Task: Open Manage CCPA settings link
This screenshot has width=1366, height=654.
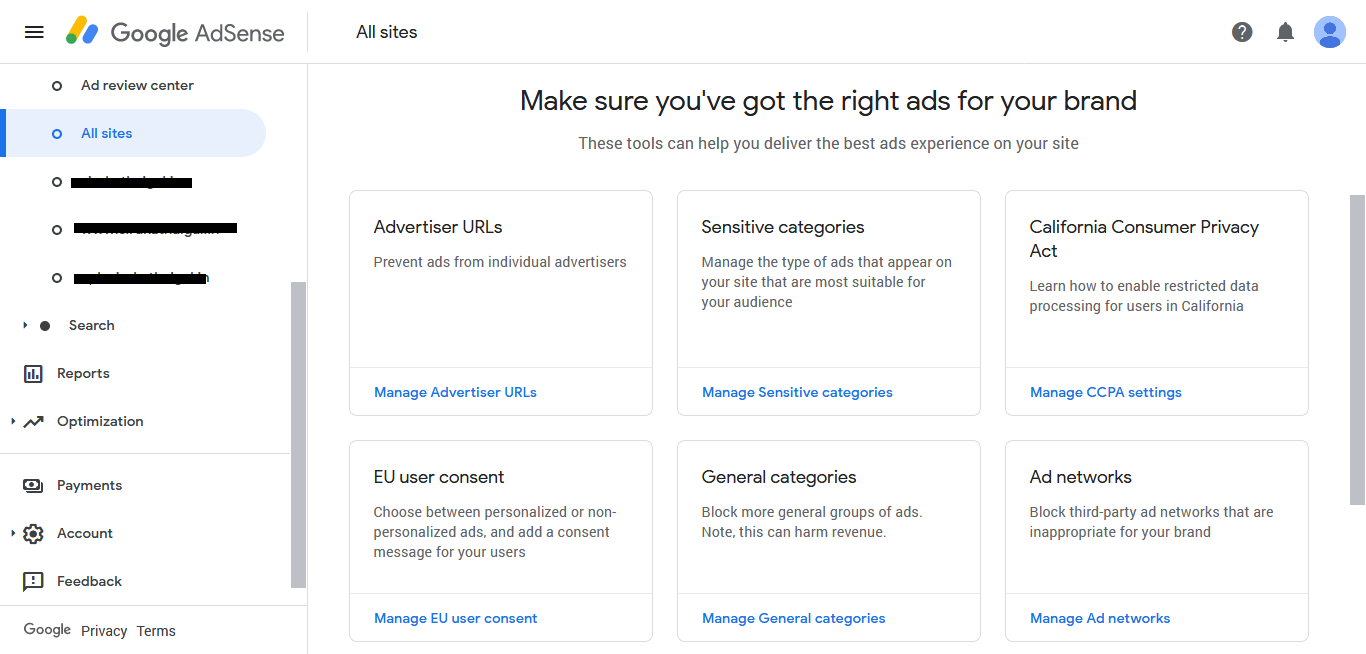Action: click(1105, 393)
